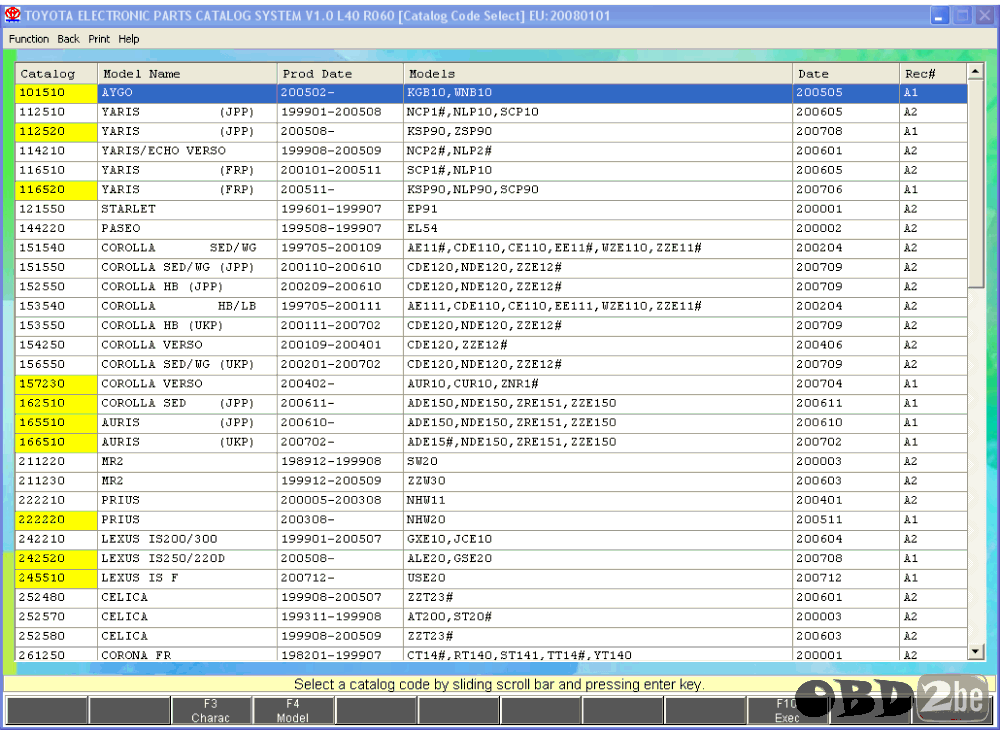The image size is (1000, 730).
Task: Select the NHW20 models cell
Action: (x=598, y=520)
